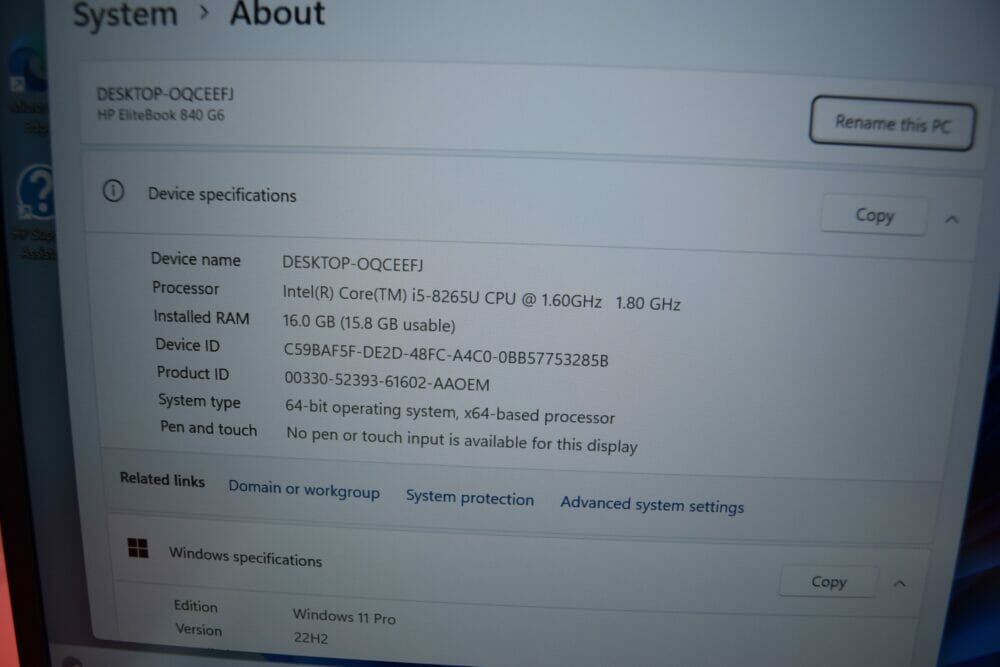
Task: Open Domain or workgroup link
Action: [304, 490]
